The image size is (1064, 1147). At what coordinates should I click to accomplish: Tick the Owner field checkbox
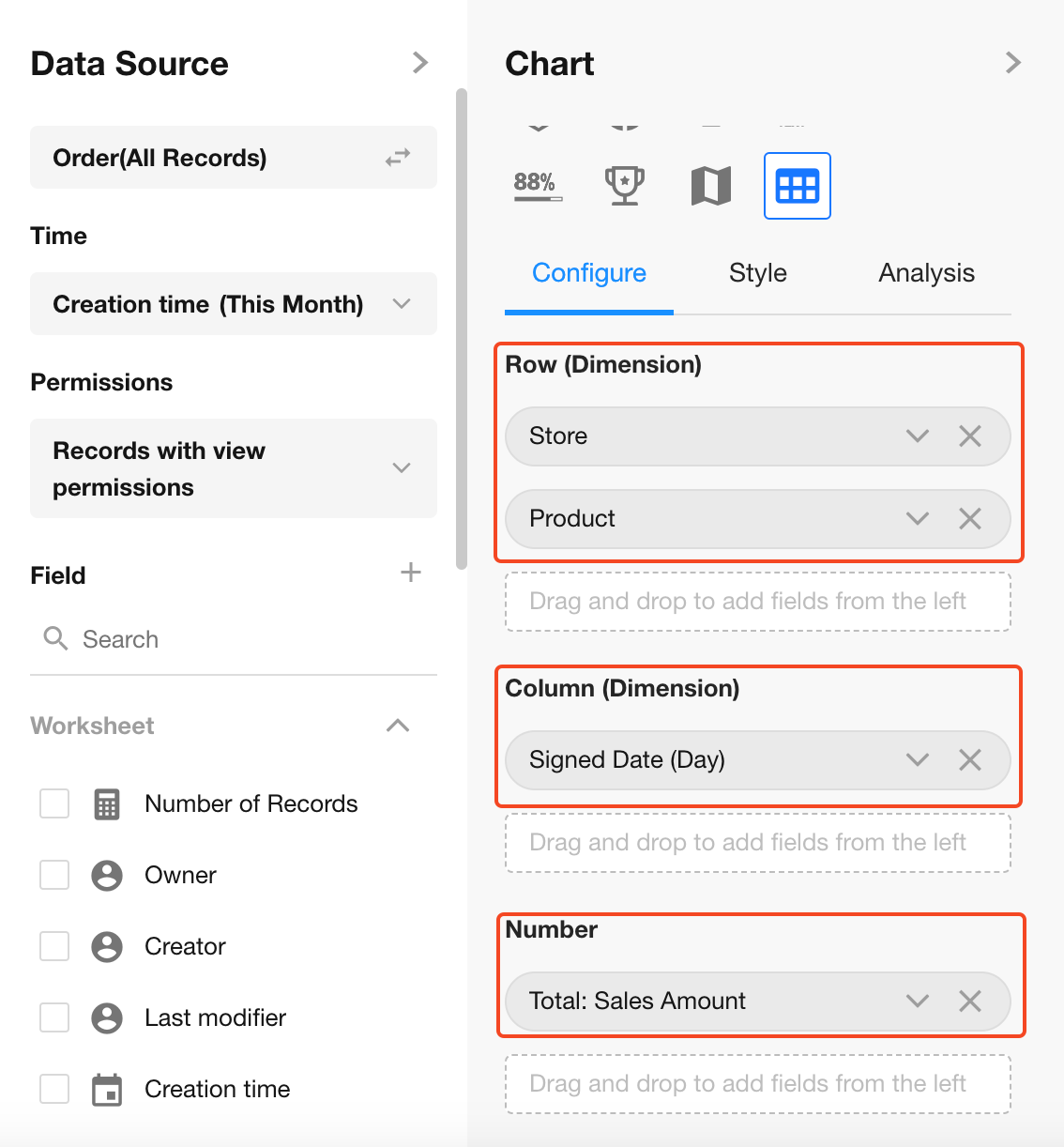coord(54,875)
